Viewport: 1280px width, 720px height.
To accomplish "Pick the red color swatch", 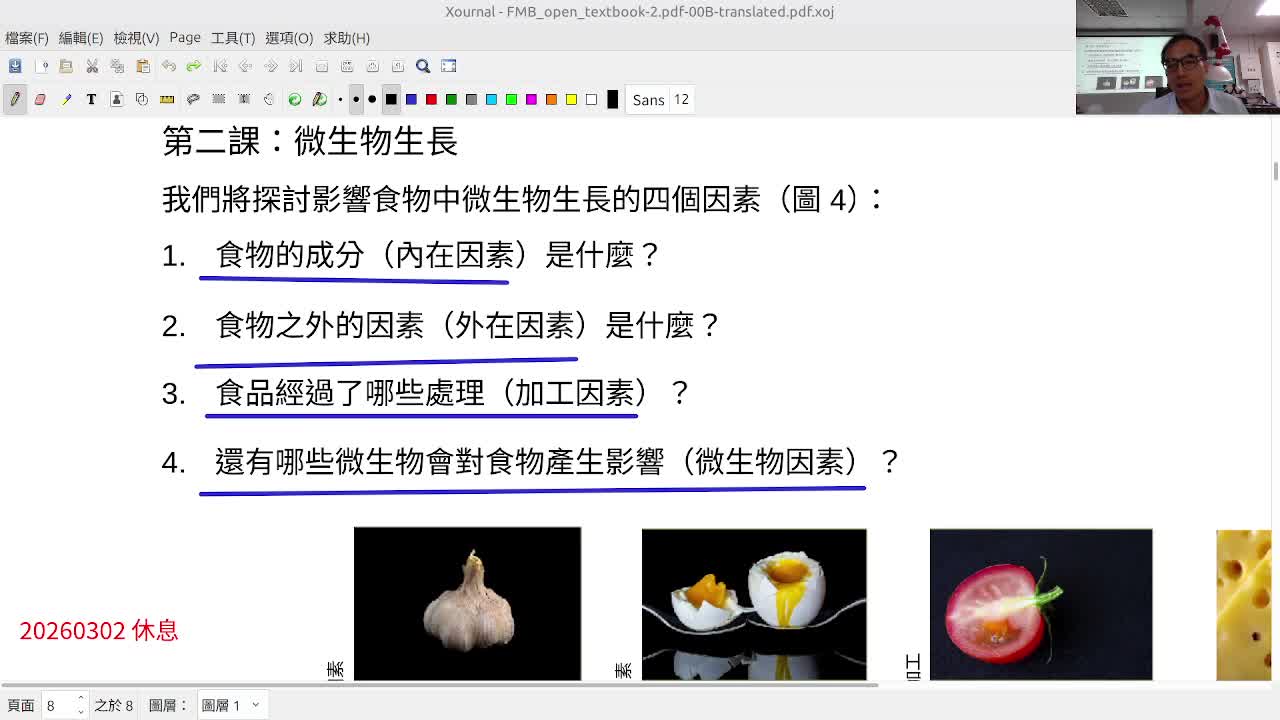I will coord(431,99).
